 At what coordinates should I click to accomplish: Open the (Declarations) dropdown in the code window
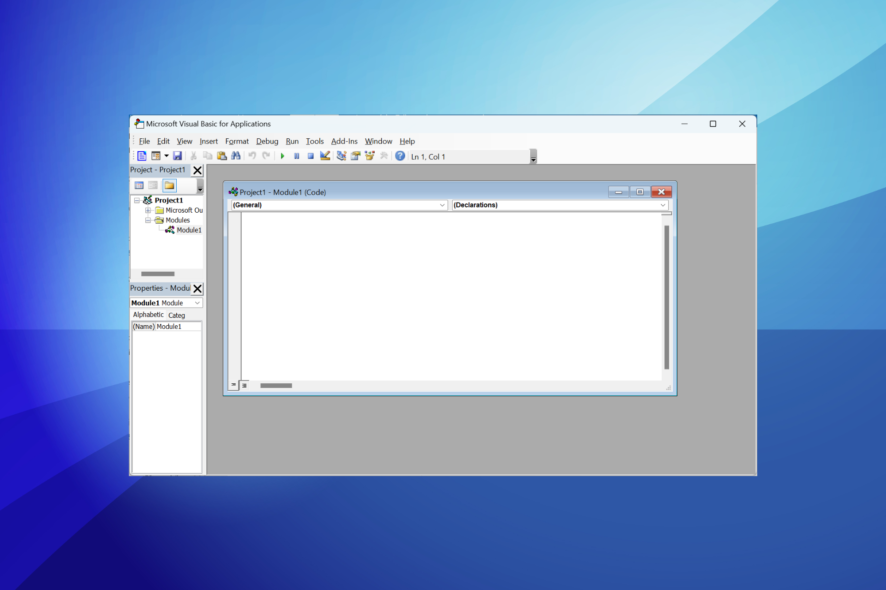663,205
